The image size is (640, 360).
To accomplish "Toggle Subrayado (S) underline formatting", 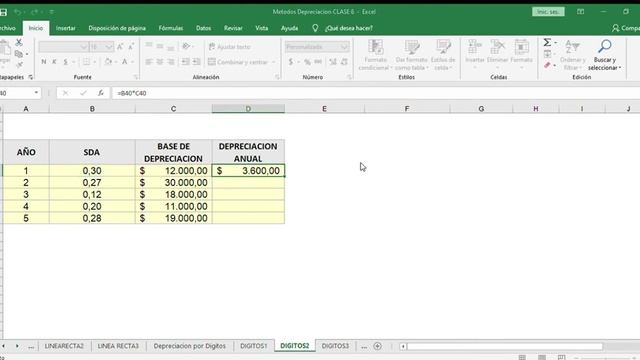I will [x=65, y=62].
